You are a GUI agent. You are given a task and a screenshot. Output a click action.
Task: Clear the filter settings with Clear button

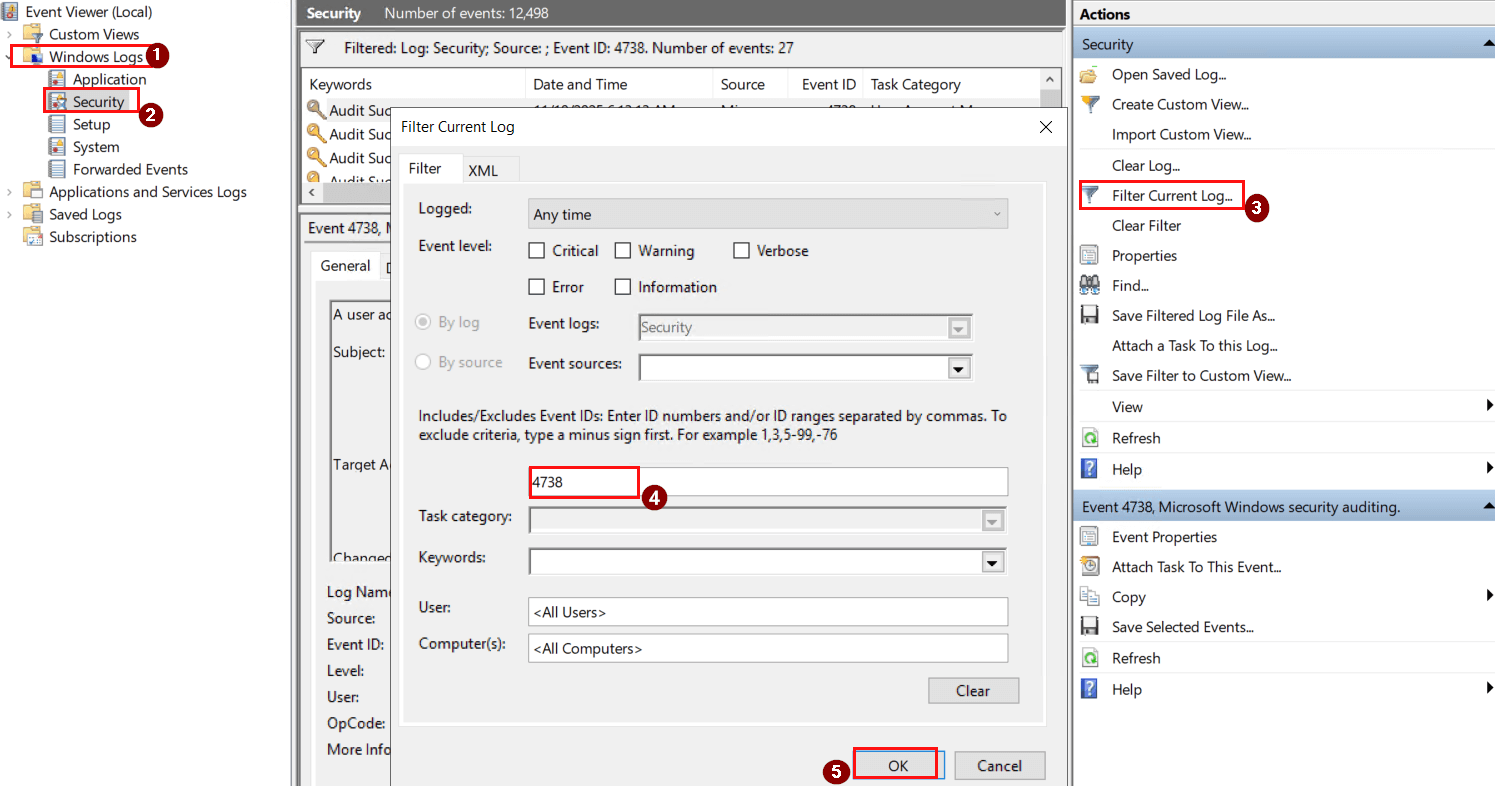[972, 690]
